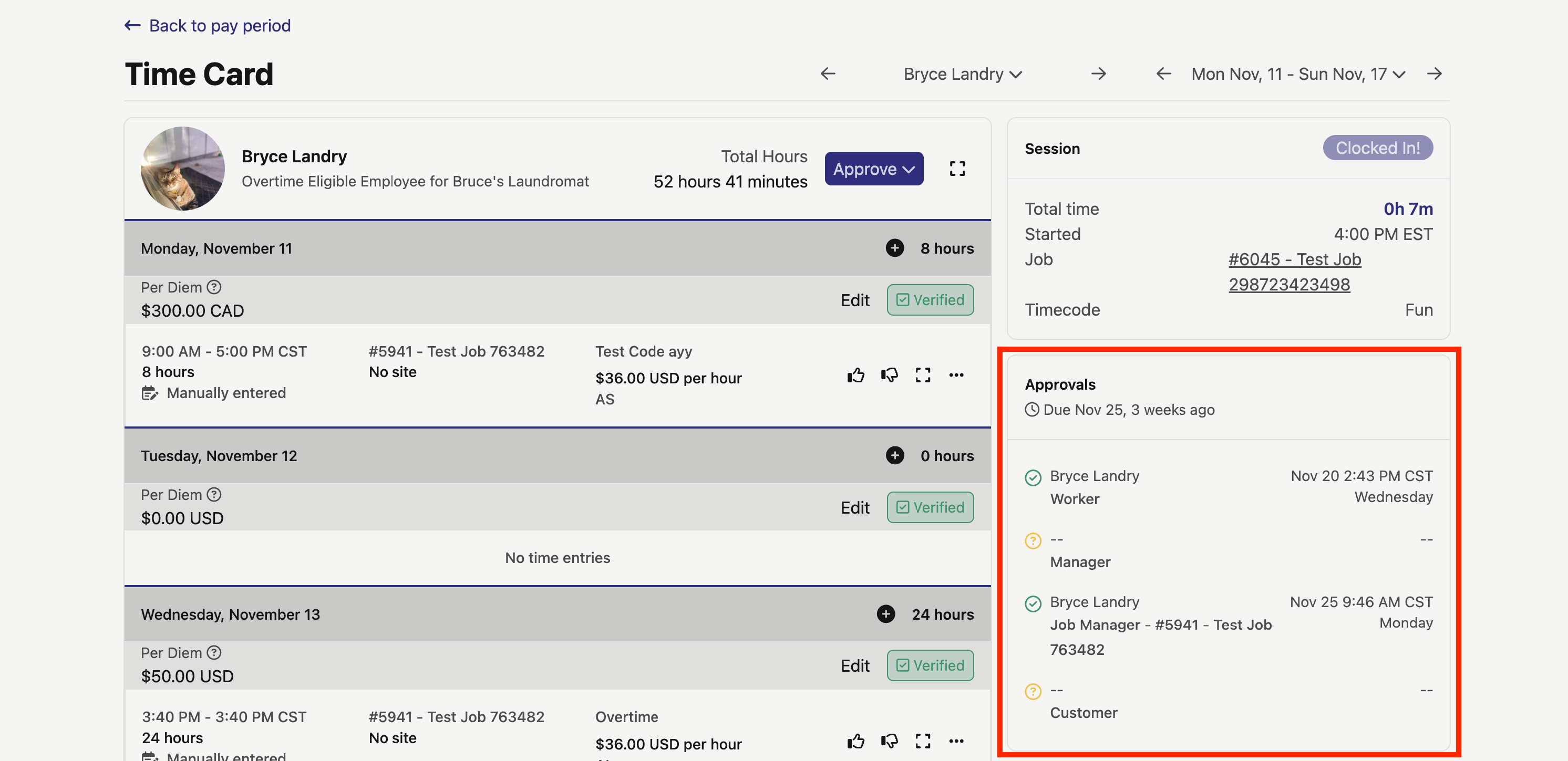The image size is (1568, 761).
Task: Go to previous employee arrow
Action: (x=828, y=74)
